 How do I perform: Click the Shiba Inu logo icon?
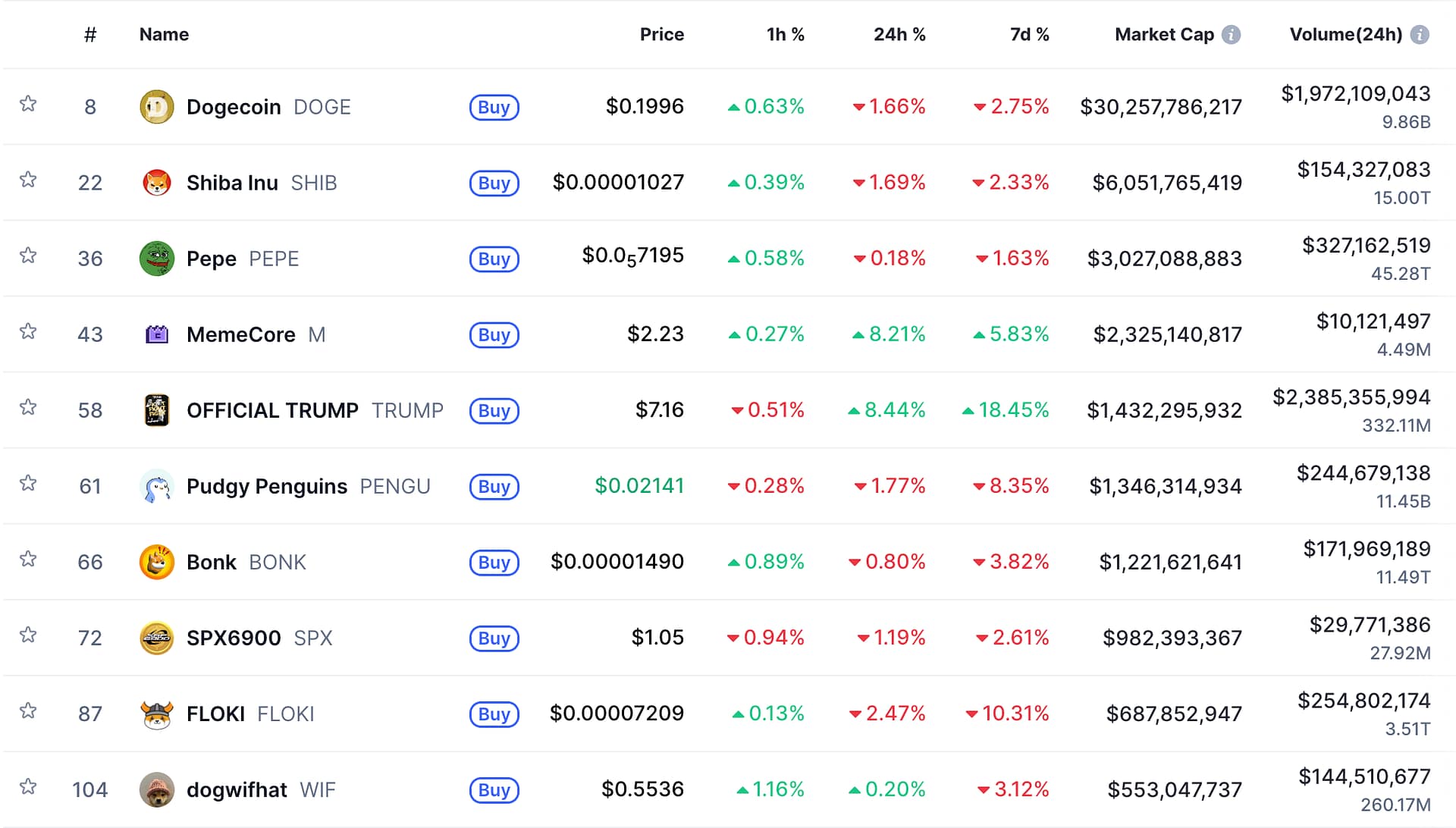click(x=157, y=183)
